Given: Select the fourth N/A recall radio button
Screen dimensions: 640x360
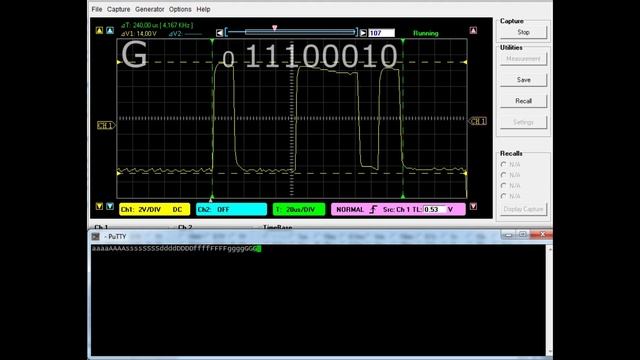Looking at the screenshot, I should click(x=503, y=196).
